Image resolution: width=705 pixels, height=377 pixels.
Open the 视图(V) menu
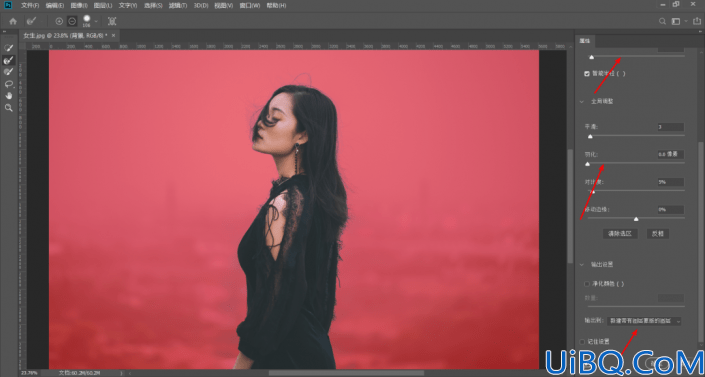pyautogui.click(x=223, y=5)
